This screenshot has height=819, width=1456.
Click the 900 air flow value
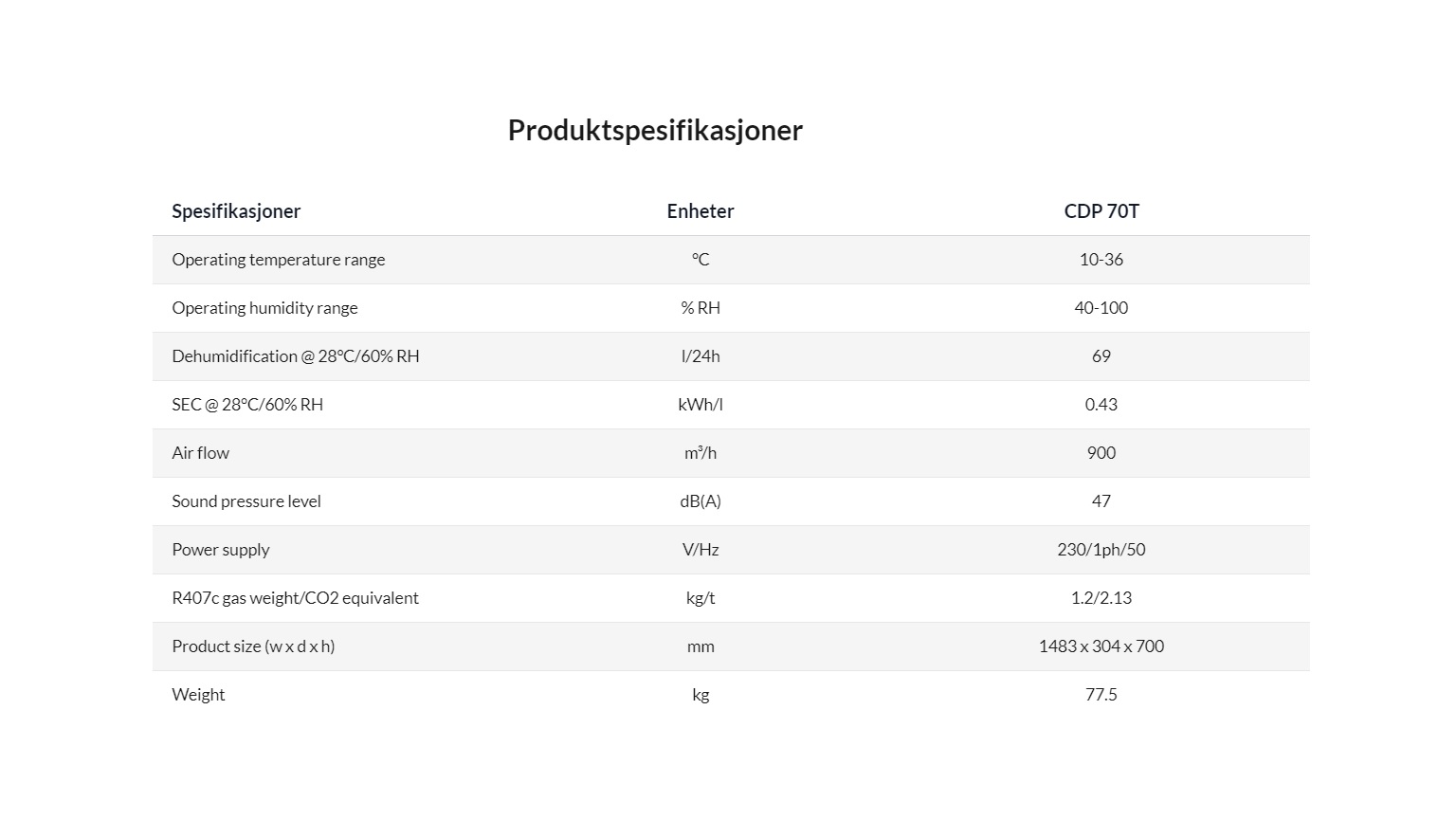[x=1101, y=453]
